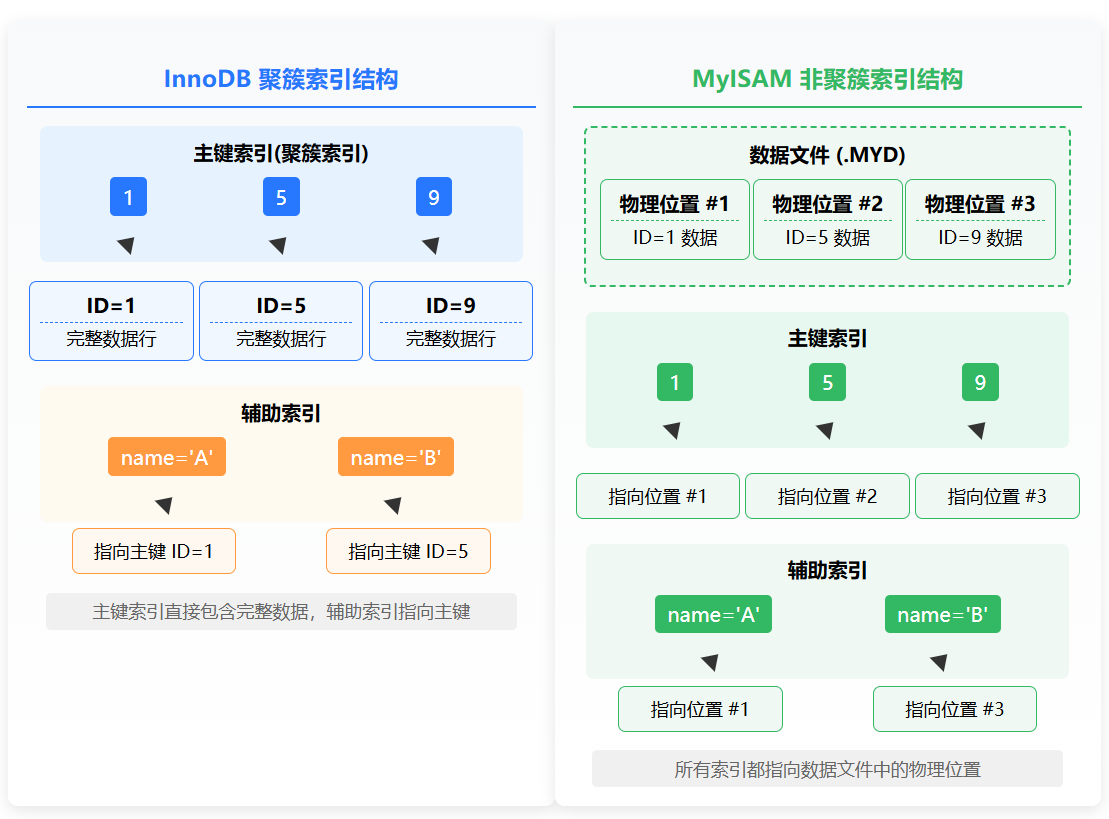
Task: Click the MyISAM 非聚簇索引结构 heading
Action: tap(827, 79)
